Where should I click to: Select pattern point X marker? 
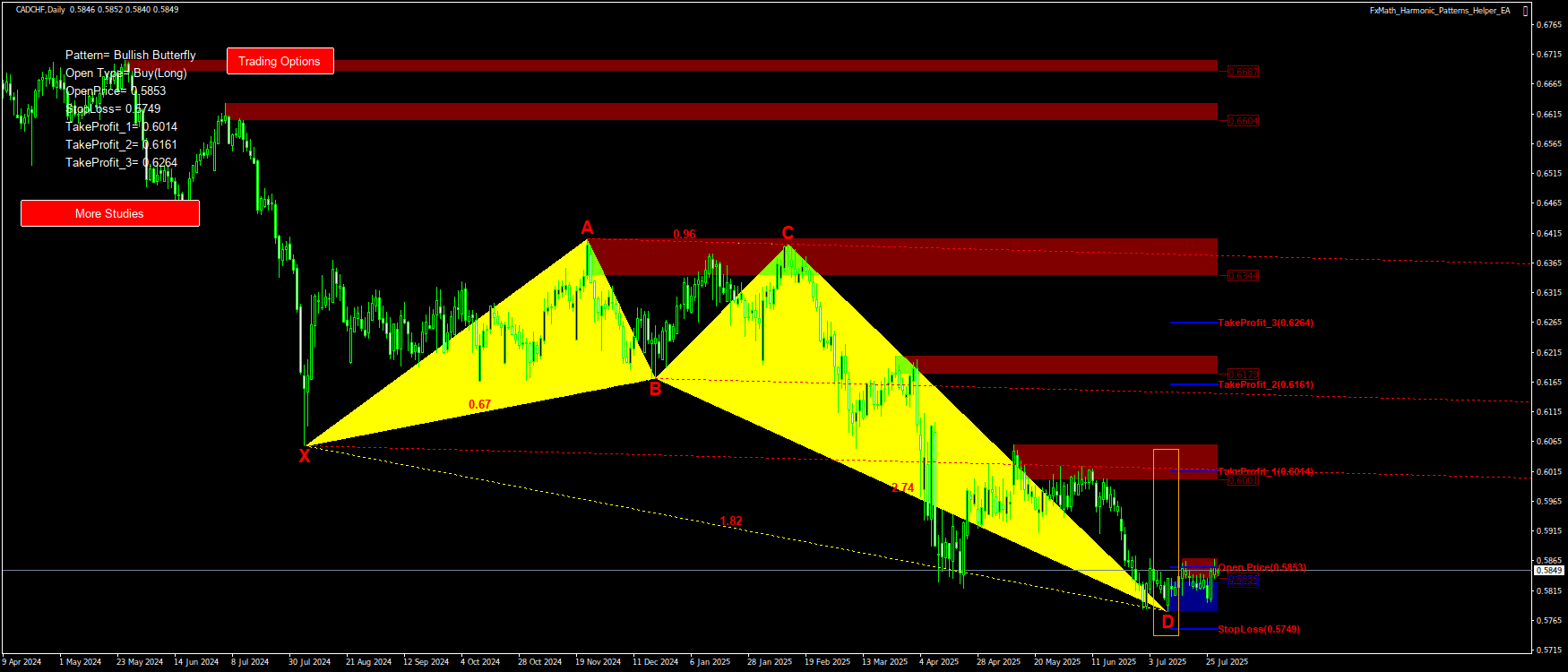coord(305,456)
